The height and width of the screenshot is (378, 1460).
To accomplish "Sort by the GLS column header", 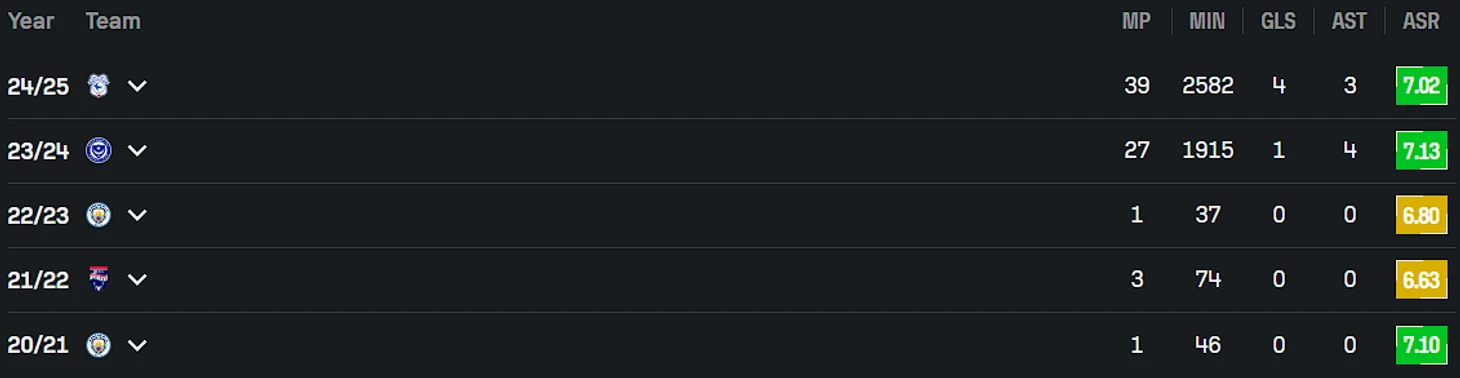I will 1278,21.
